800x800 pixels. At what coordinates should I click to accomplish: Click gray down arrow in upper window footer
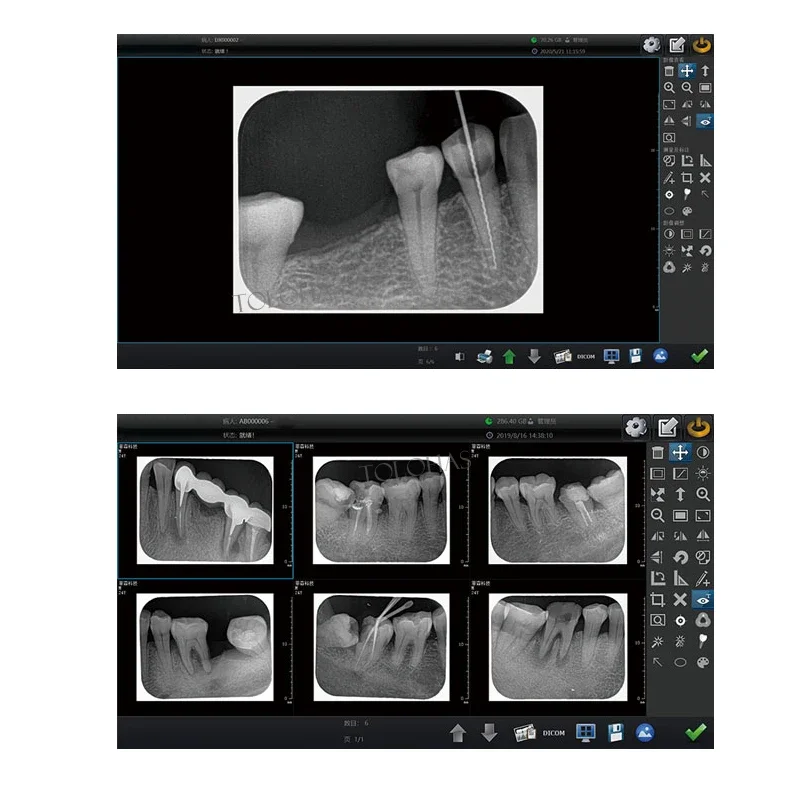point(534,356)
